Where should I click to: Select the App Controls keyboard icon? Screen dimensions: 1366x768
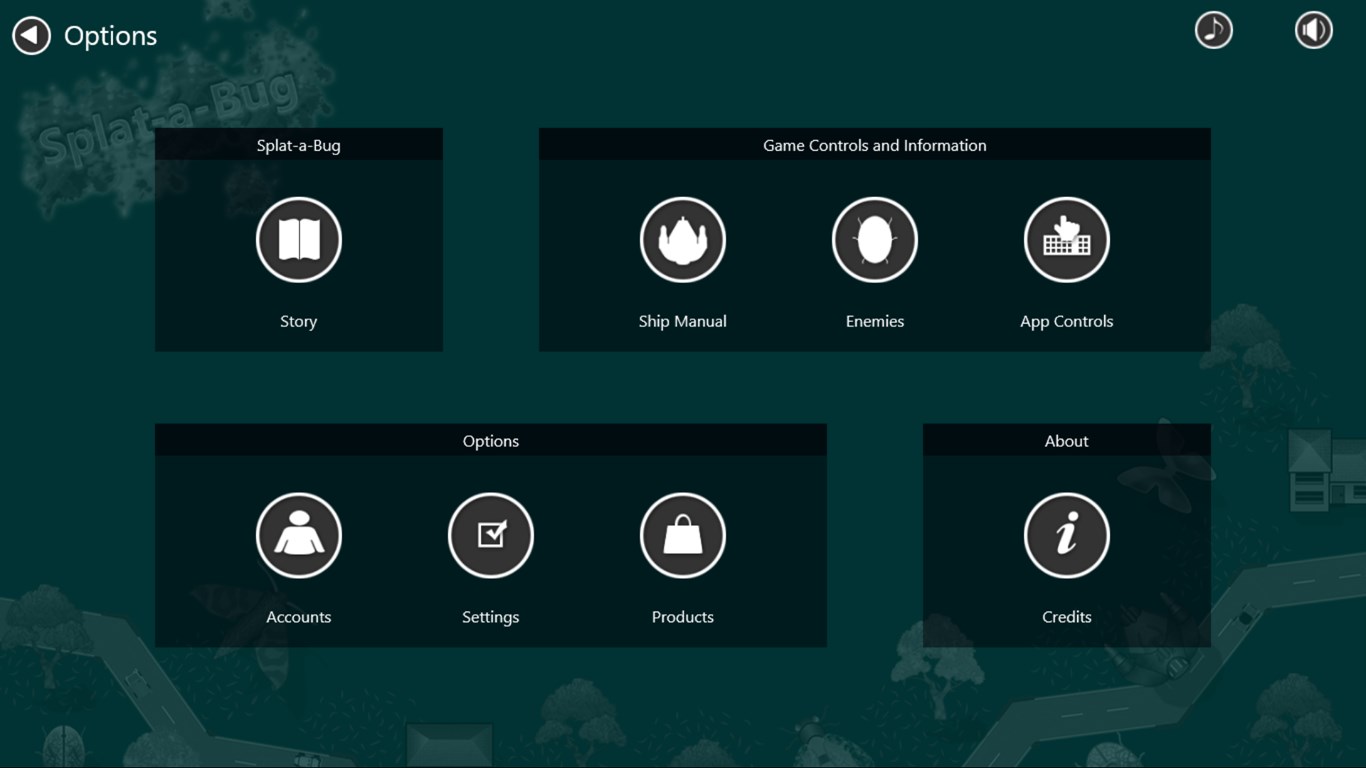point(1067,240)
